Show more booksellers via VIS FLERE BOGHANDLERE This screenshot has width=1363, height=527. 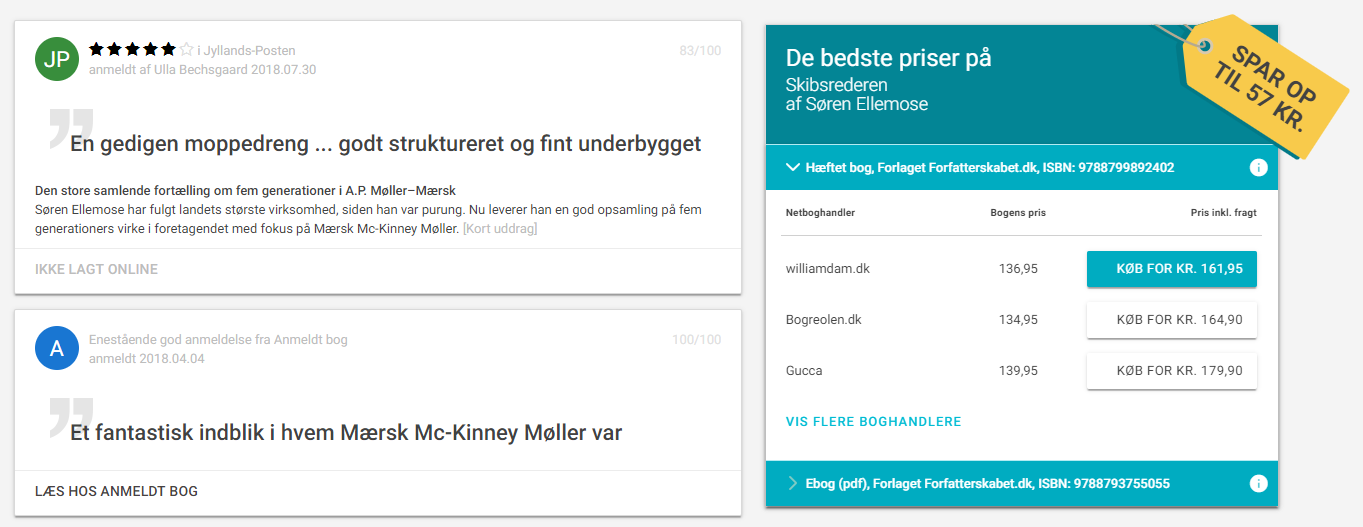point(873,422)
